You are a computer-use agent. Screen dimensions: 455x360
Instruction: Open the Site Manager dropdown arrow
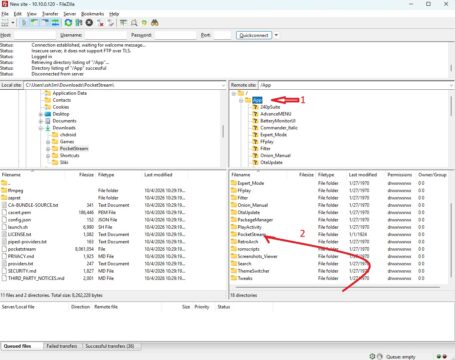[13, 23]
